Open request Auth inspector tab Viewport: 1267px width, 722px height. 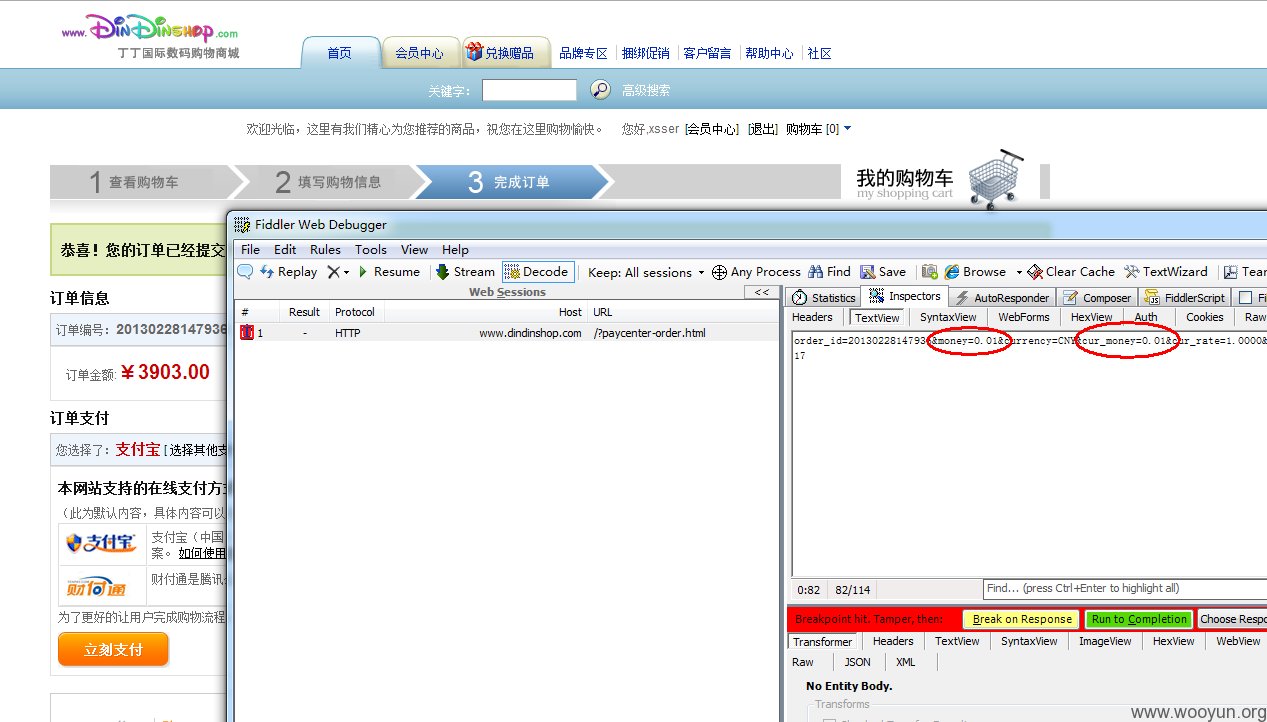[x=1146, y=317]
